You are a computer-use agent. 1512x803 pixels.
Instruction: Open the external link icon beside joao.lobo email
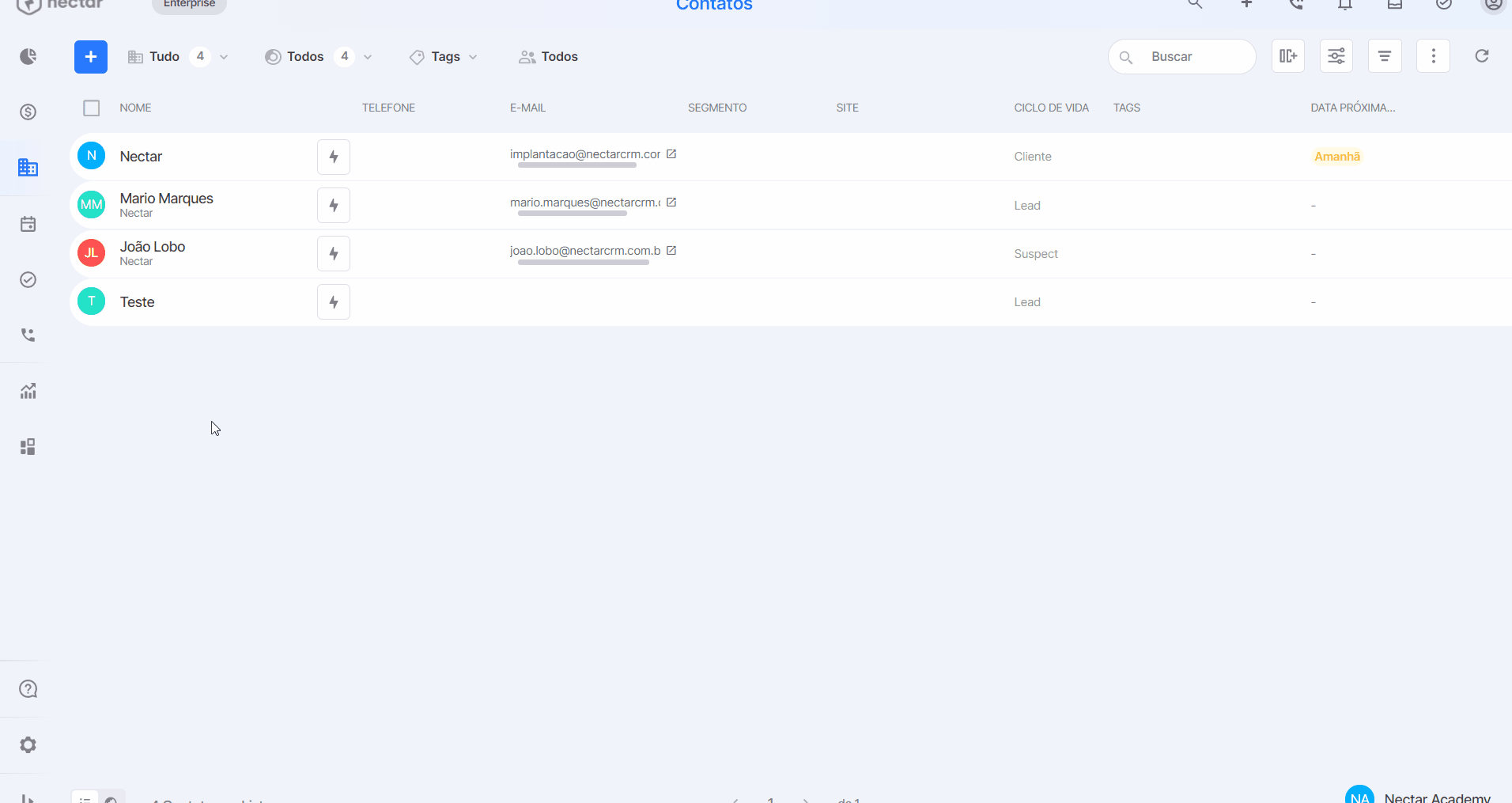pos(671,251)
